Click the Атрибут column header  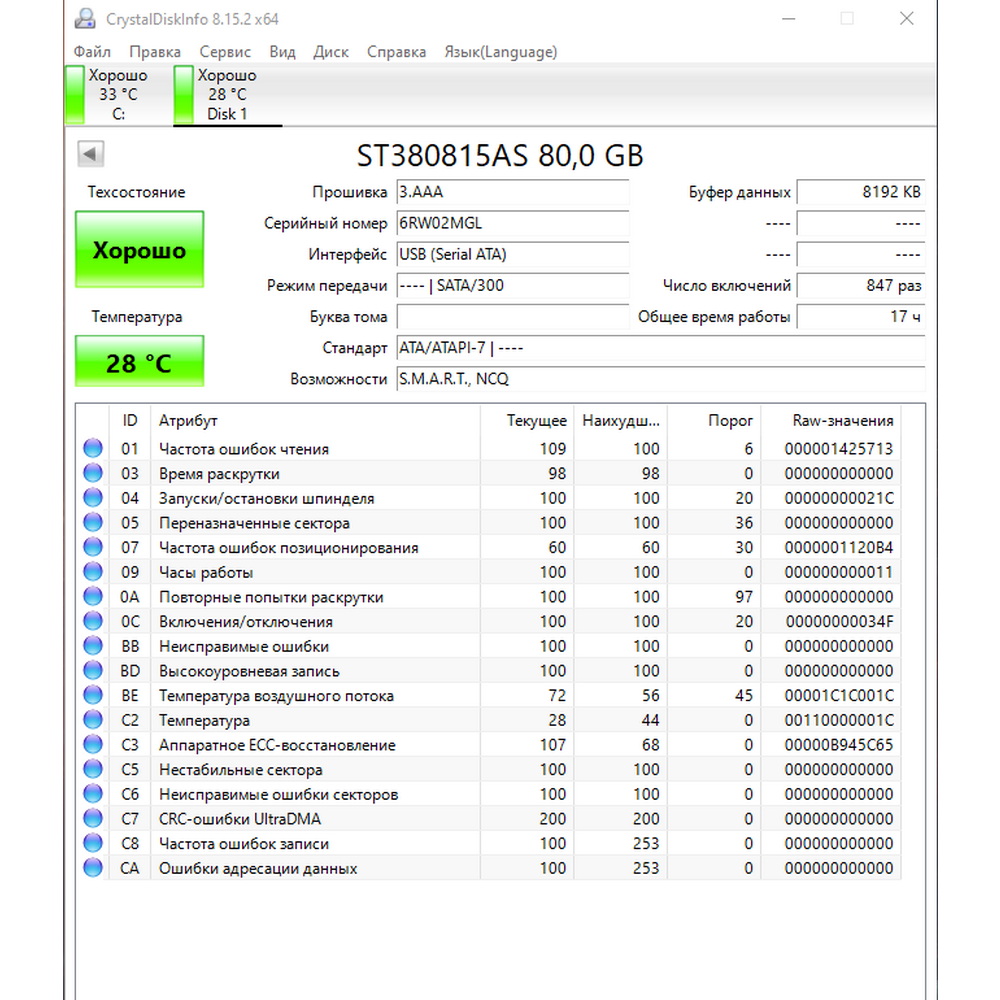pyautogui.click(x=188, y=421)
